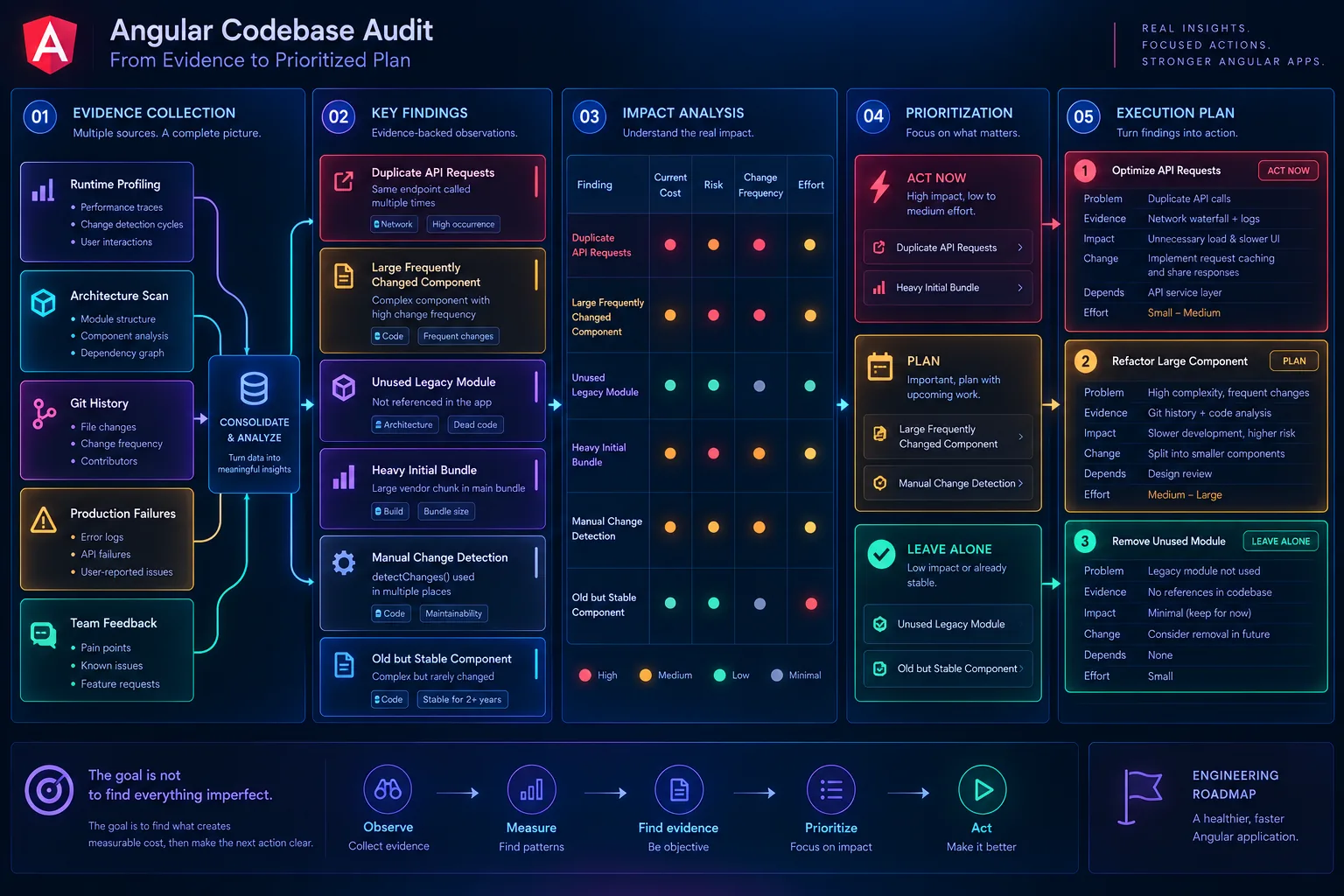Click the Plan calendar icon
Viewport: 1344px width, 896px height.
(x=880, y=367)
